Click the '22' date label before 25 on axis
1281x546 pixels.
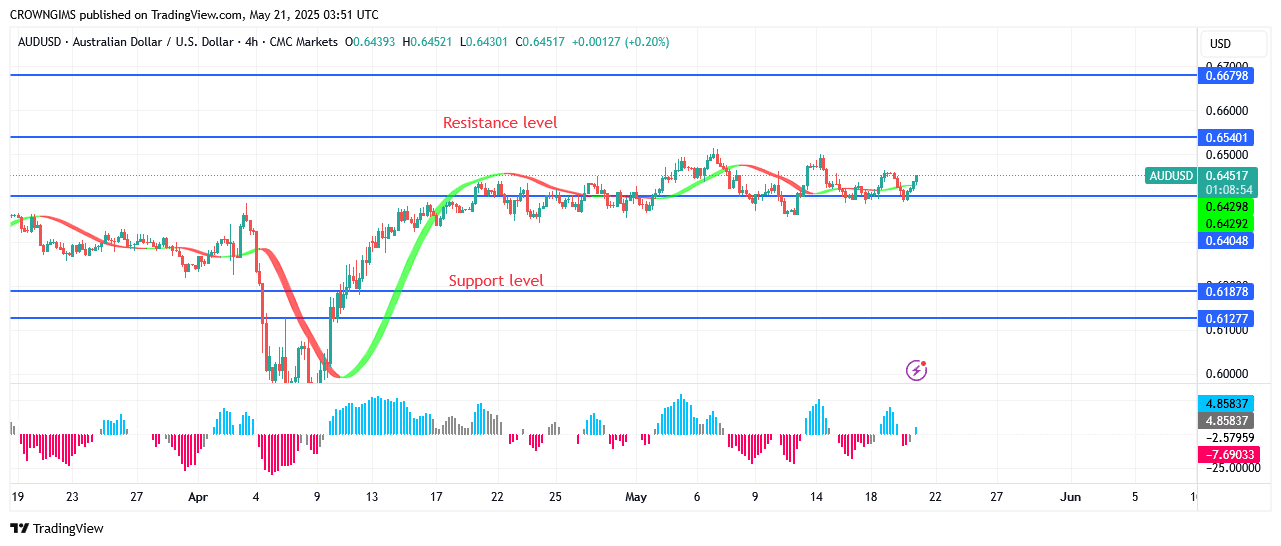click(497, 496)
